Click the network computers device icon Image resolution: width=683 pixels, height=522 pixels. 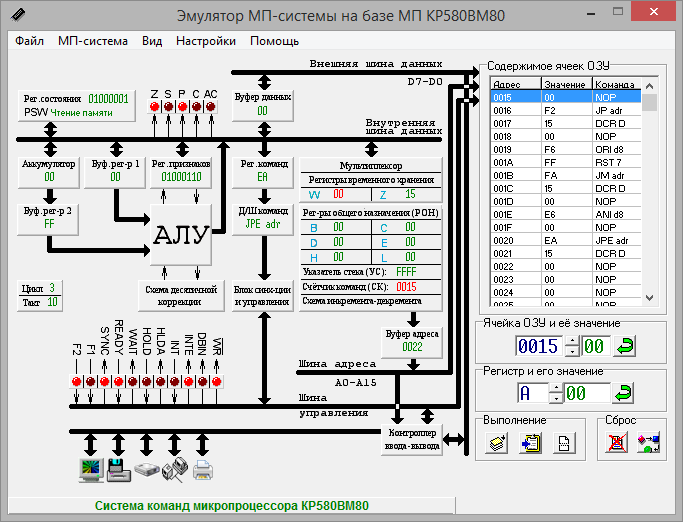coord(175,470)
